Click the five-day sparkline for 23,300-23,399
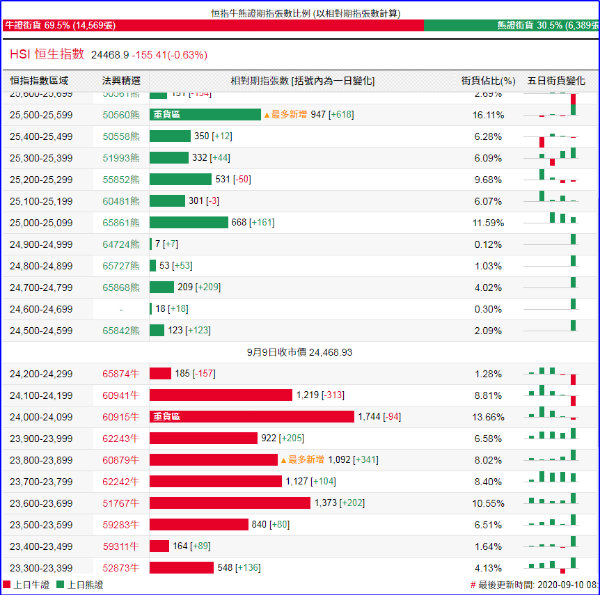Viewport: 600px width, 595px height. [x=551, y=566]
